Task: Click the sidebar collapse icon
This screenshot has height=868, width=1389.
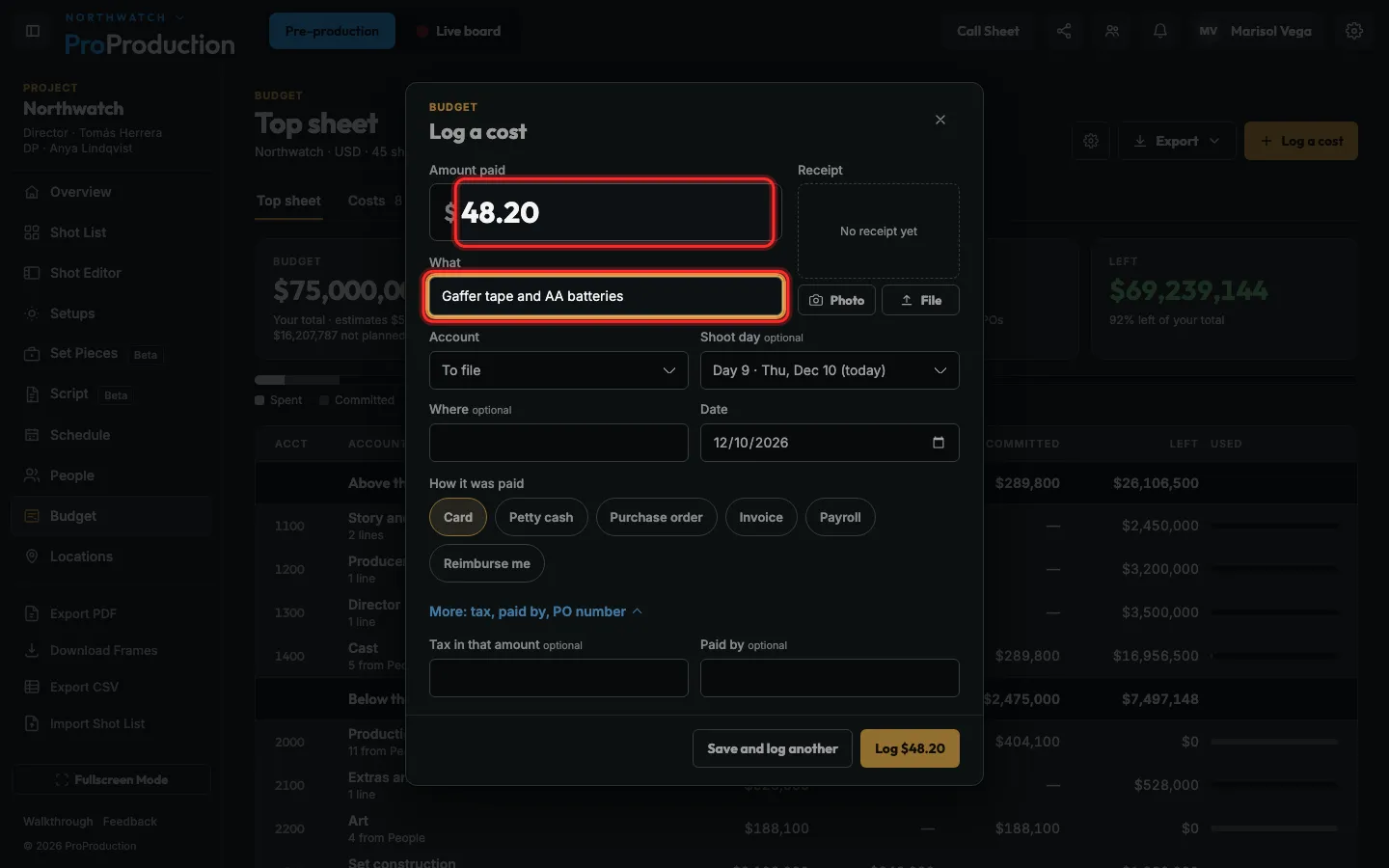Action: coord(33,31)
